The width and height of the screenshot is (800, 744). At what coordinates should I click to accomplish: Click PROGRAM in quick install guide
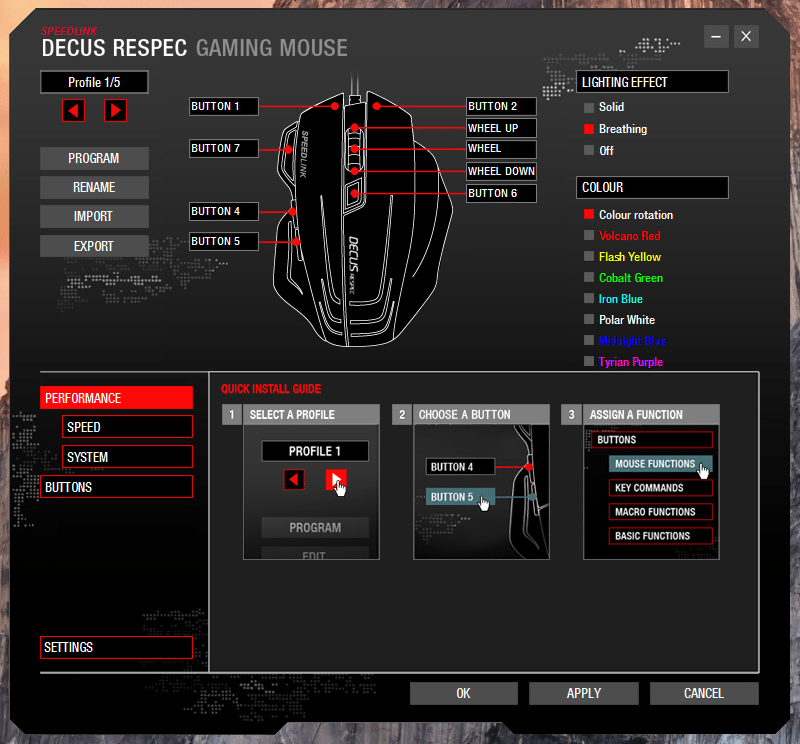coord(315,528)
